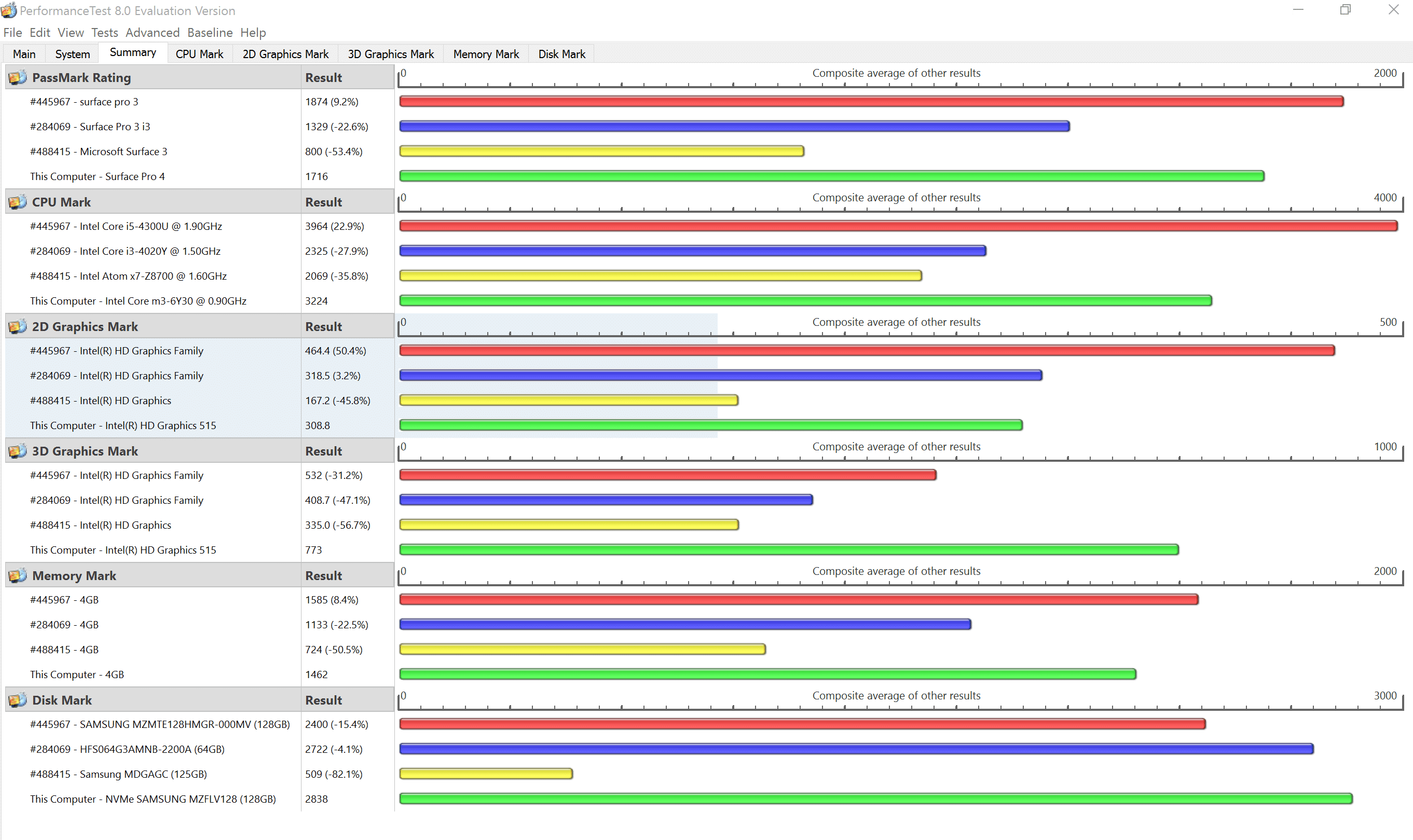
Task: Click the 2D Graphics Mark section header
Action: 153,326
